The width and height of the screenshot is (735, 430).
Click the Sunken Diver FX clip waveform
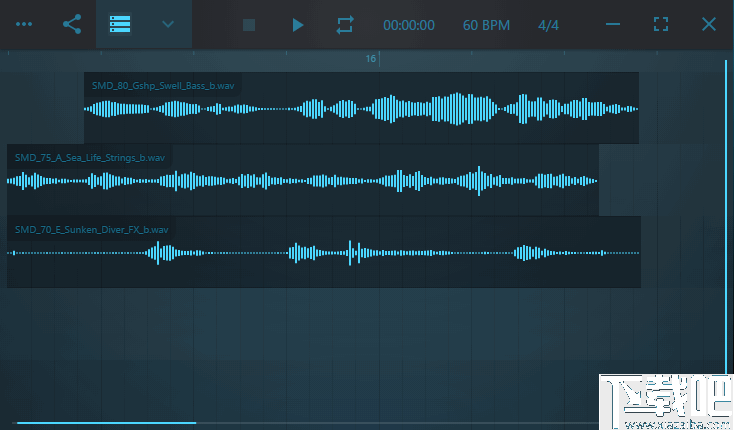pyautogui.click(x=323, y=253)
